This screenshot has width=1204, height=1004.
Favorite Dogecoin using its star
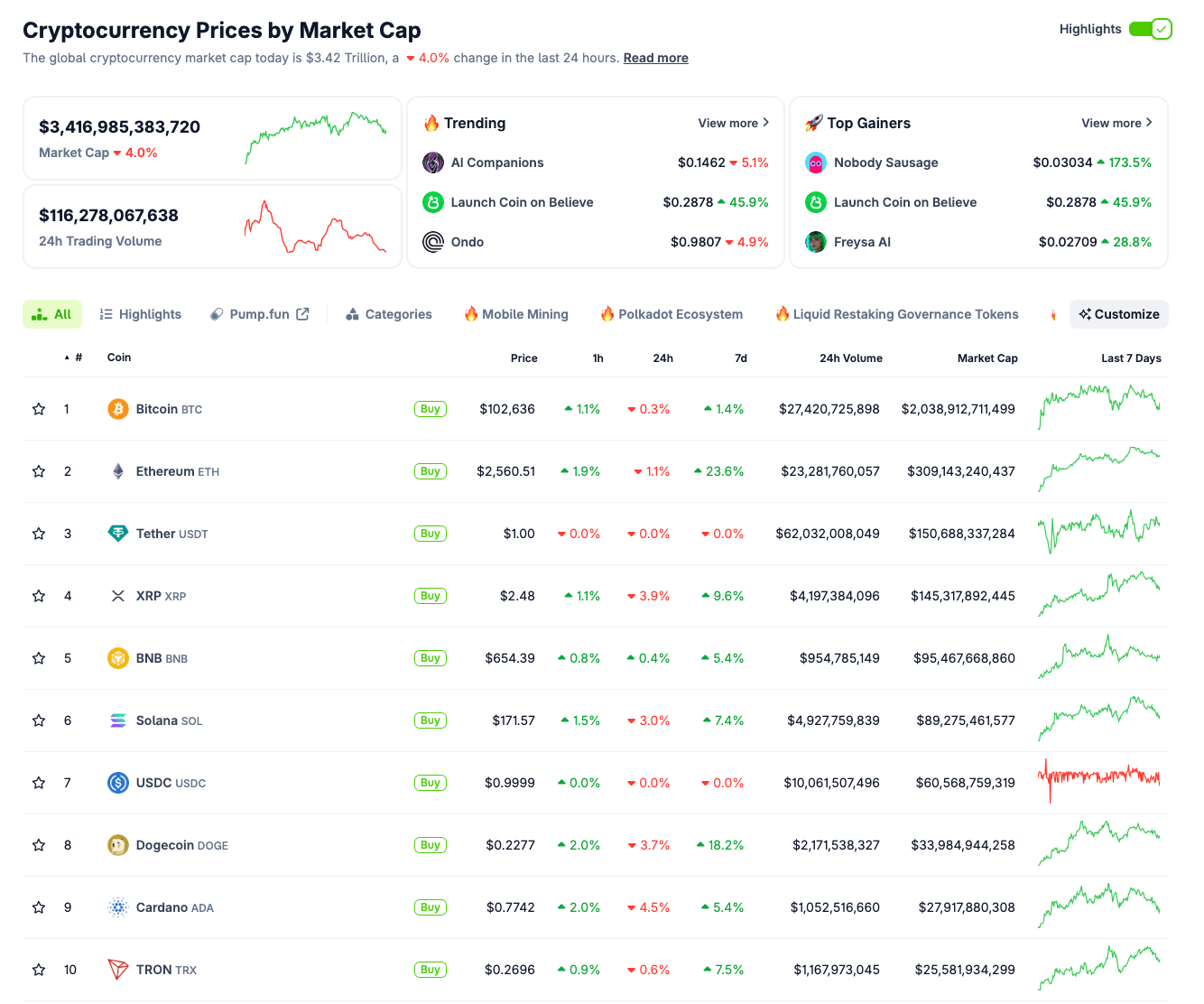[39, 845]
